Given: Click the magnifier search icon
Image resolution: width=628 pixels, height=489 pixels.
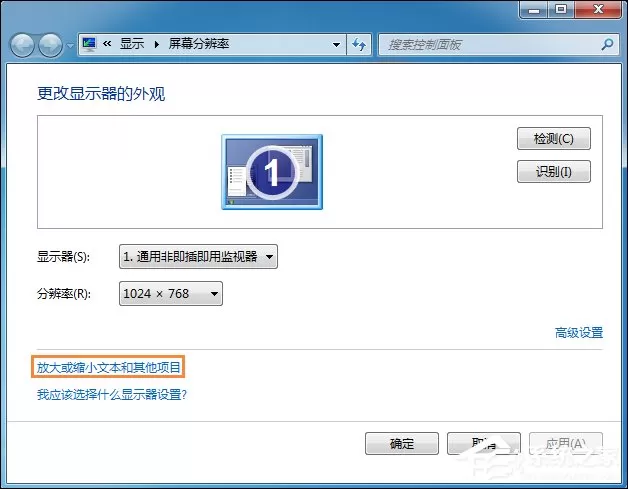Looking at the screenshot, I should pyautogui.click(x=607, y=44).
